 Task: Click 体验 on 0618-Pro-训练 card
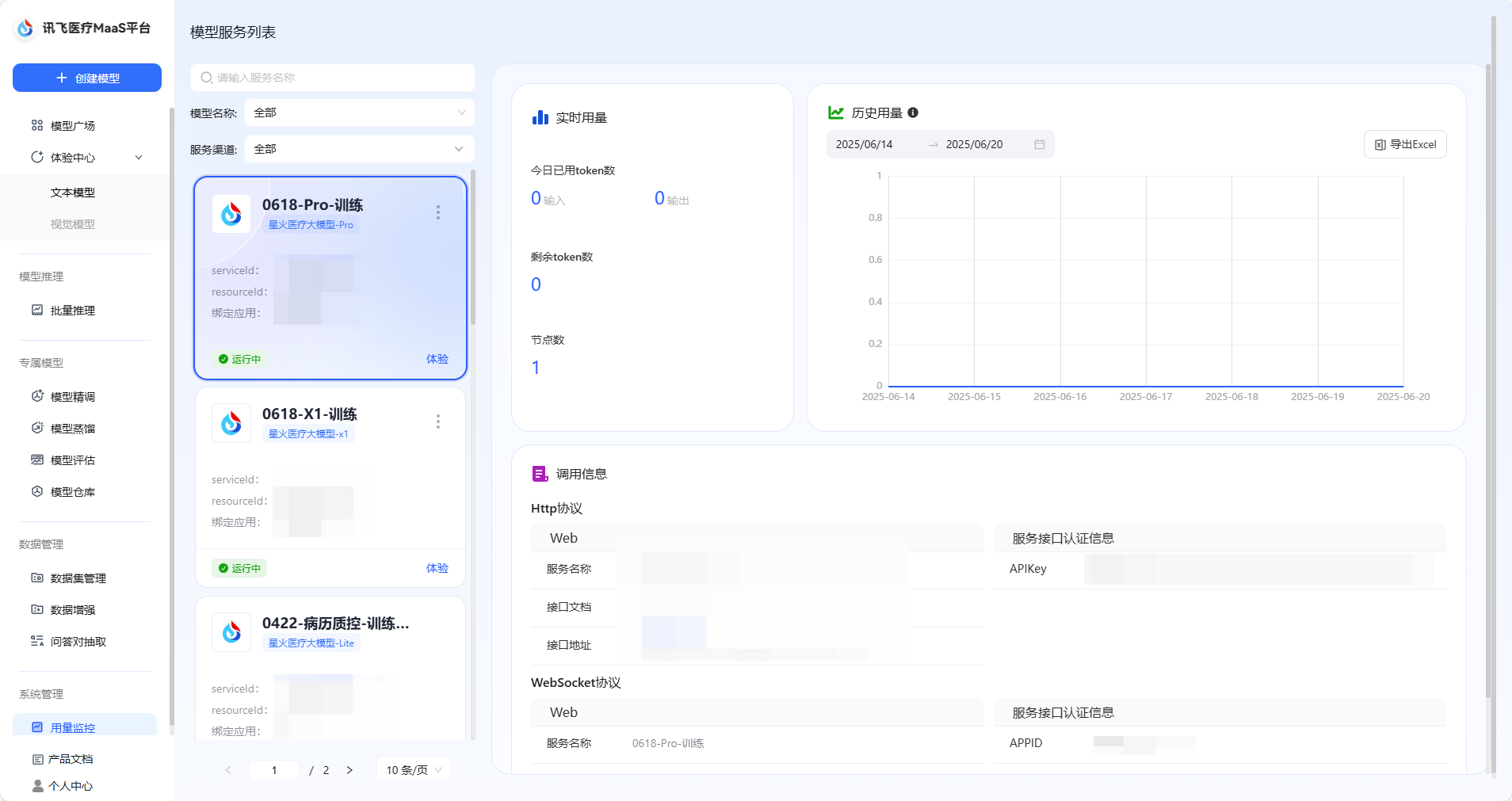437,359
